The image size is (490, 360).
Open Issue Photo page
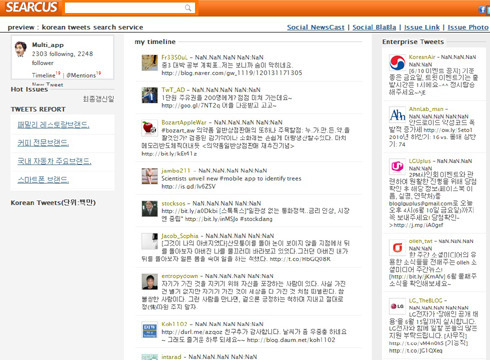[x=468, y=27]
